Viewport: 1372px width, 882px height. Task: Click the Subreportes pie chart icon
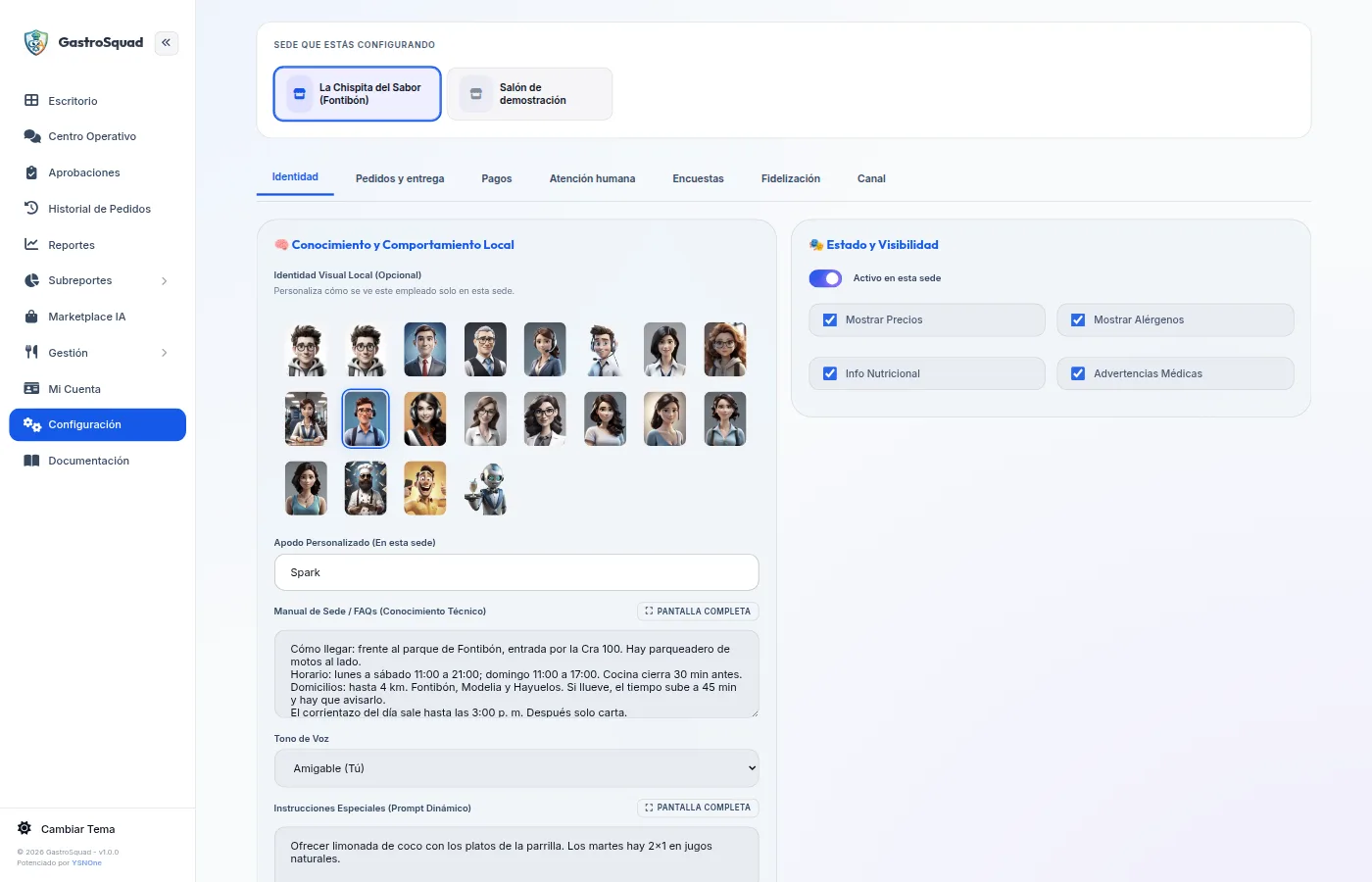tap(31, 280)
